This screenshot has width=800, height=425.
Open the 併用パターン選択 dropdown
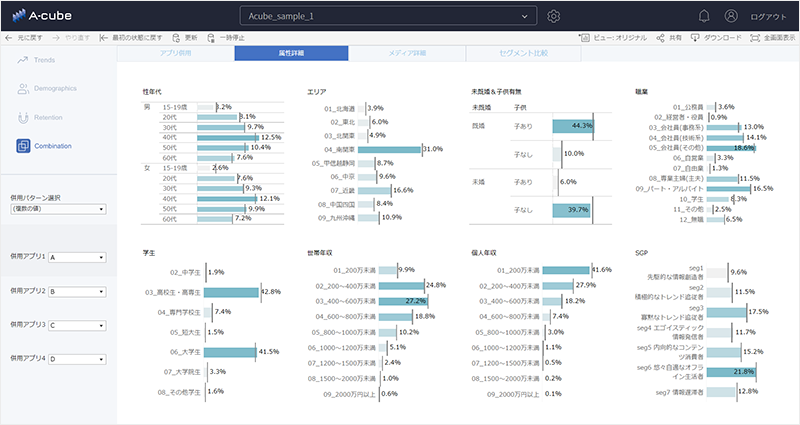pos(58,209)
